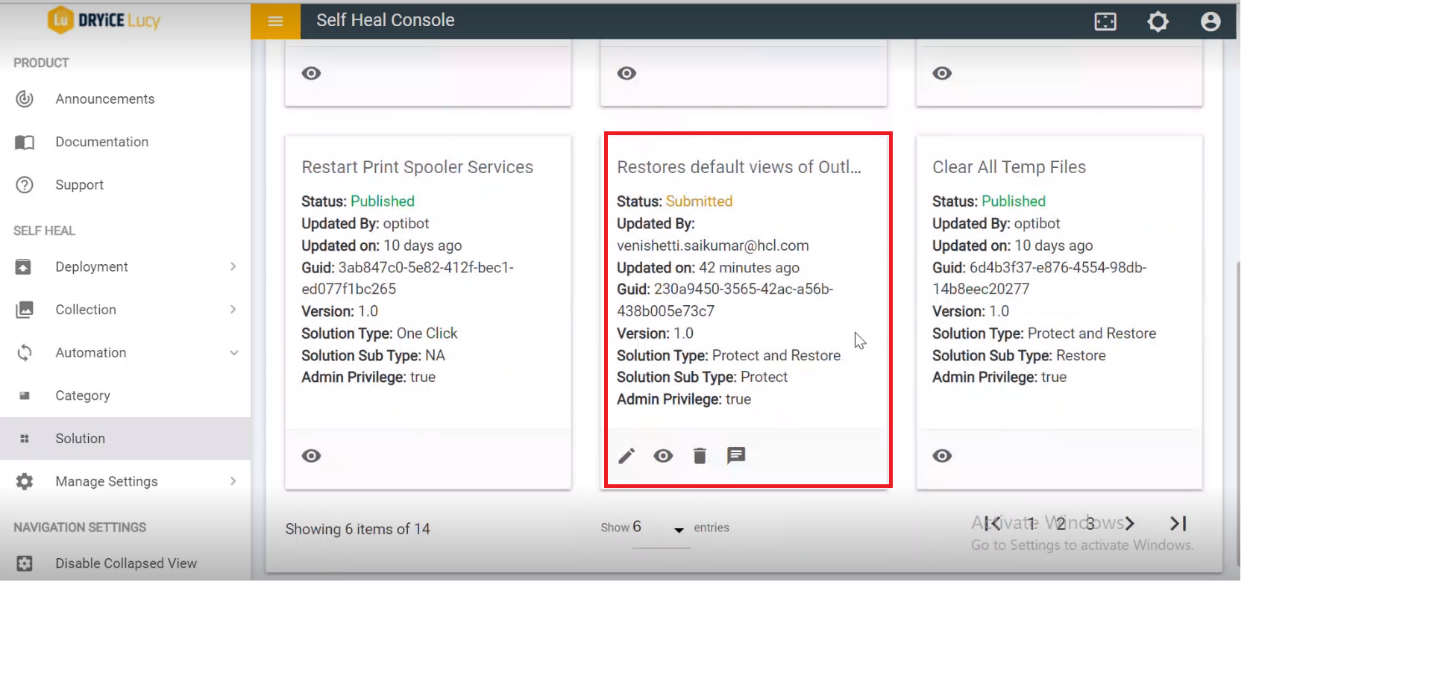Expand the Manage Settings chevron
Image resolution: width=1432 pixels, height=682 pixels.
(x=235, y=481)
